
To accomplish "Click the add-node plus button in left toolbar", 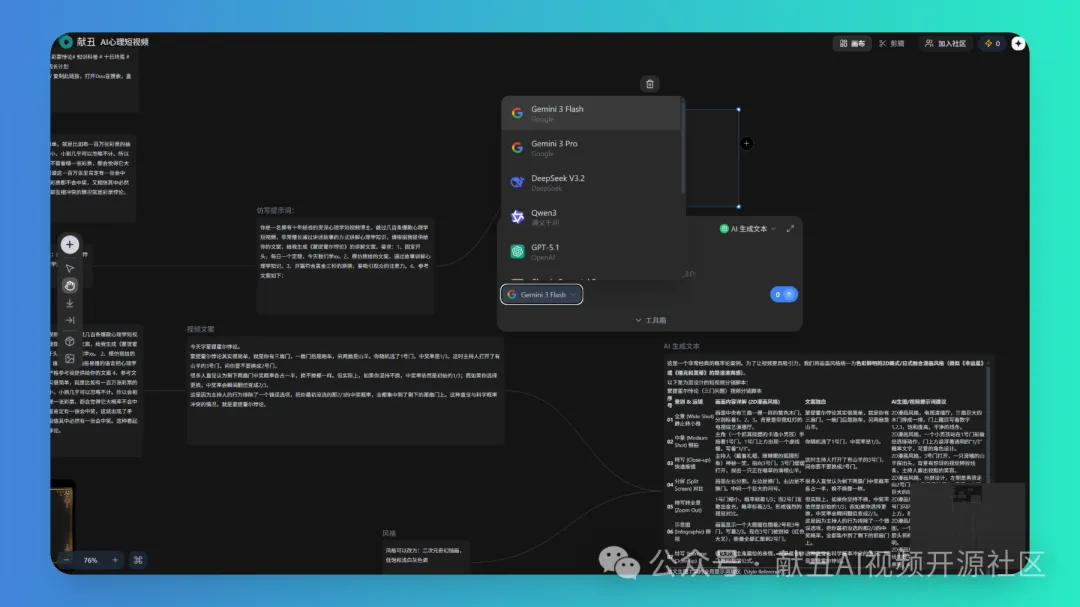I will pos(70,245).
